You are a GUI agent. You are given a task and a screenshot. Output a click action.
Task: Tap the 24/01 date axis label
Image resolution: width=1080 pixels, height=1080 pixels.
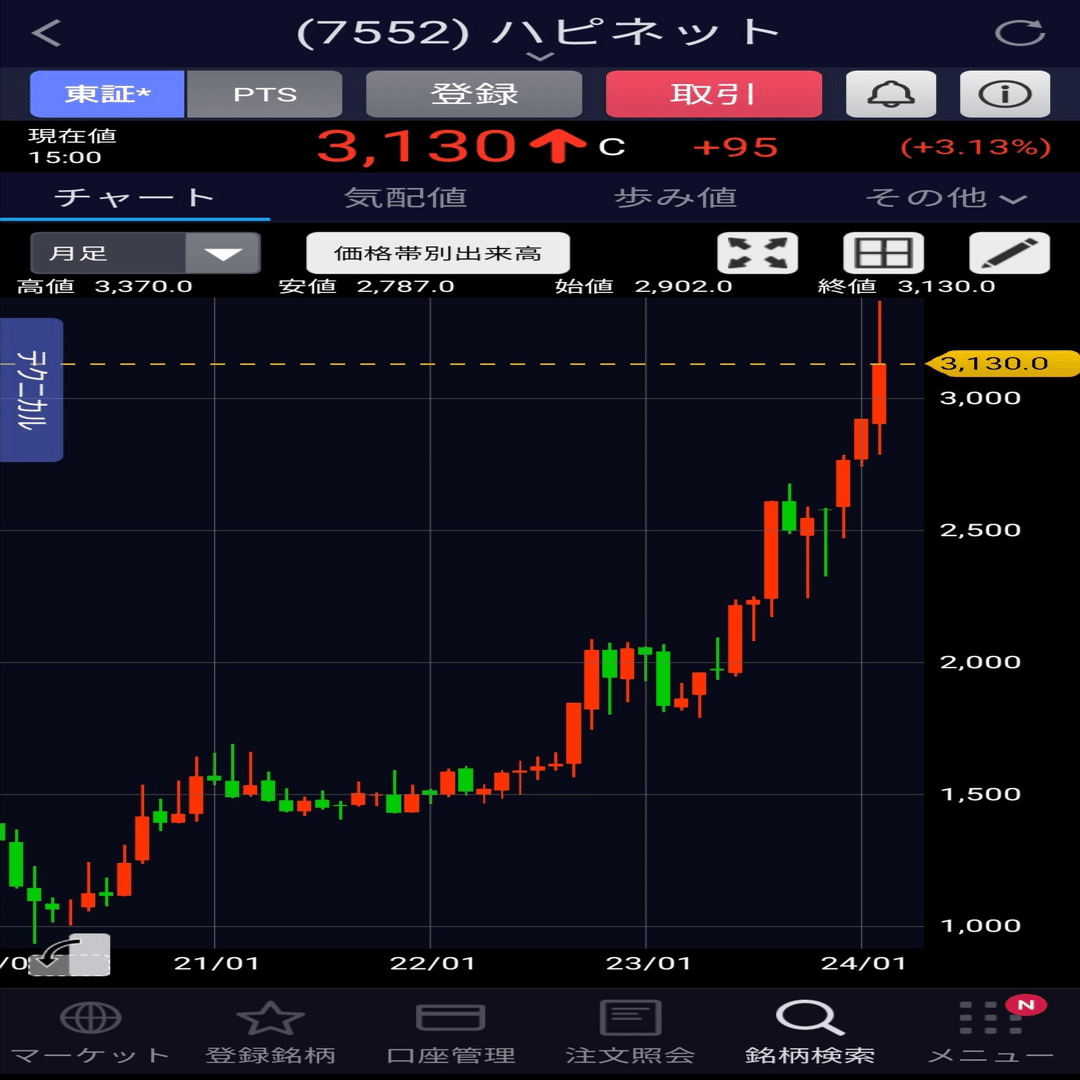click(x=863, y=963)
